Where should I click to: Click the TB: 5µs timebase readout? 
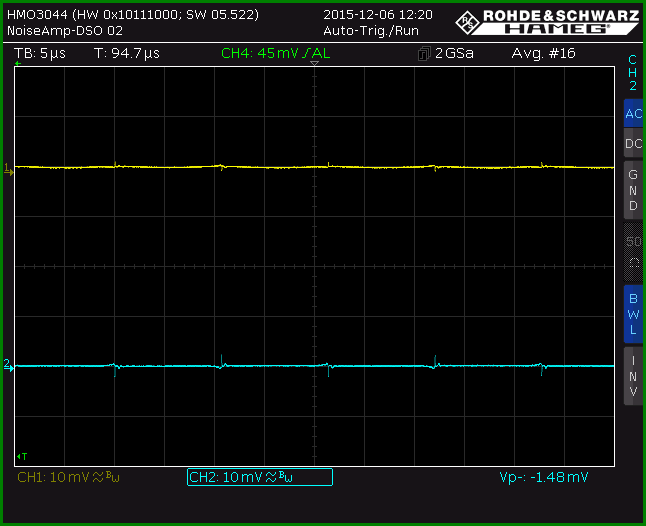[40, 54]
